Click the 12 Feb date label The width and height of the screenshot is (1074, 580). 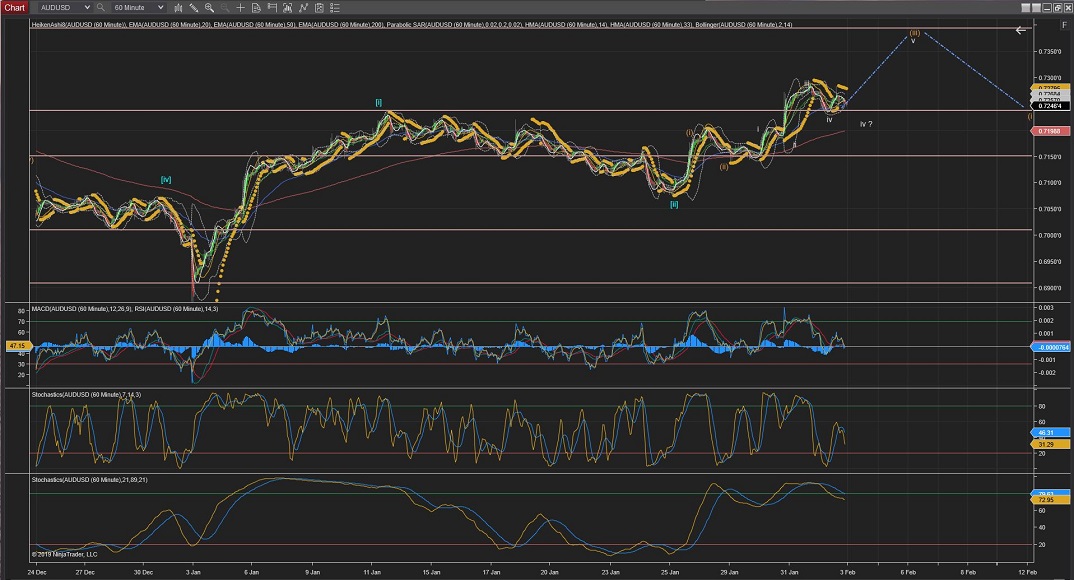[x=1027, y=572]
